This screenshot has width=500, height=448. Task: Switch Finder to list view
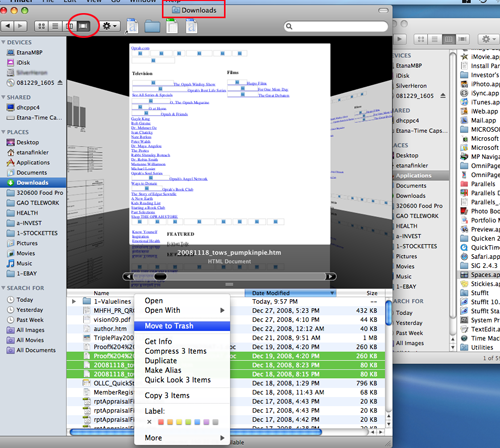click(56, 26)
